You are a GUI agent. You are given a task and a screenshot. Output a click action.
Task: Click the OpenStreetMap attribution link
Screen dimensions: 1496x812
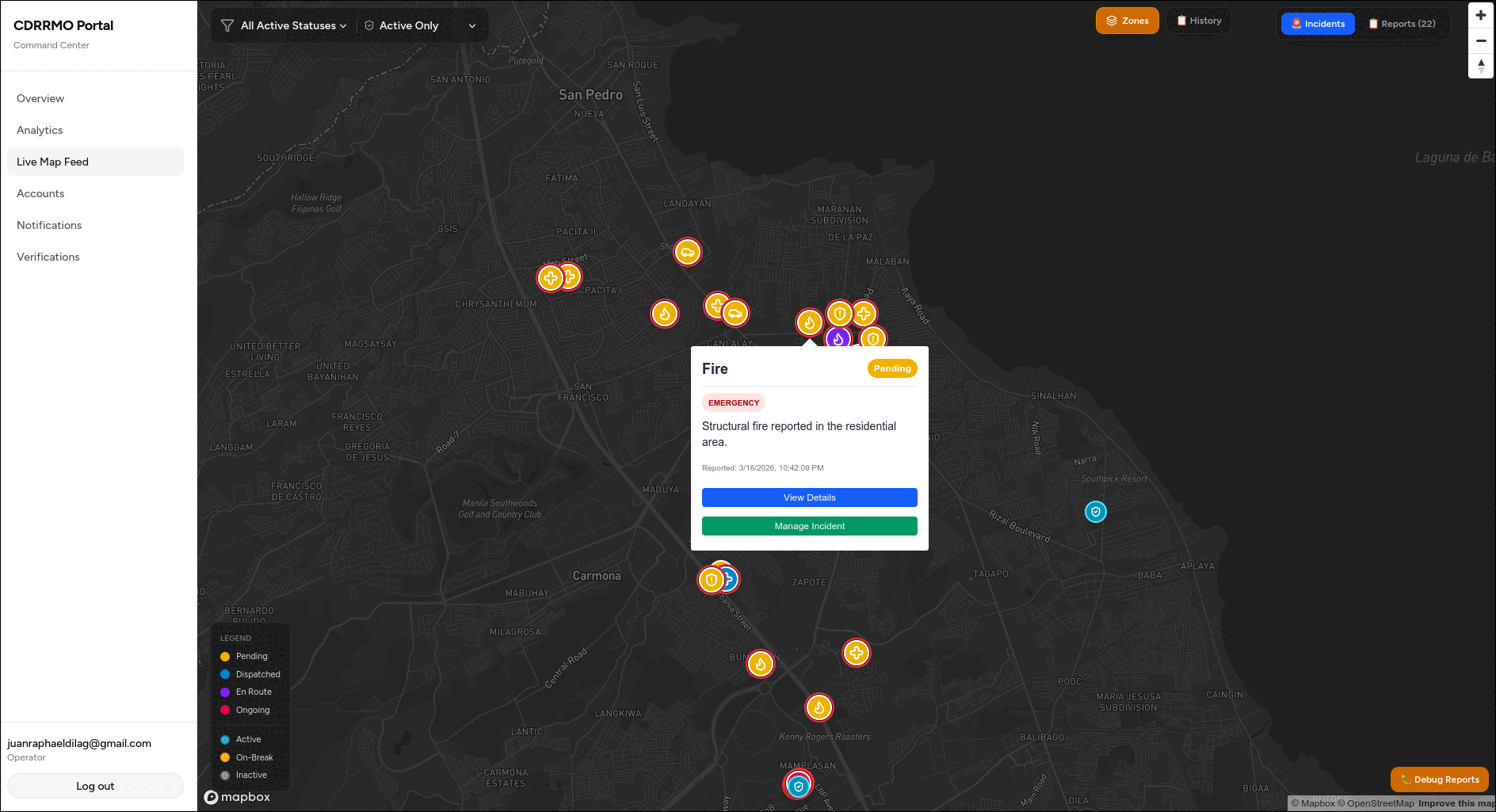pos(1376,803)
